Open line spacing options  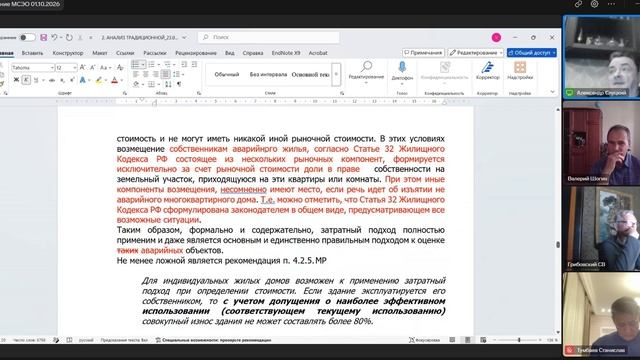pos(178,74)
